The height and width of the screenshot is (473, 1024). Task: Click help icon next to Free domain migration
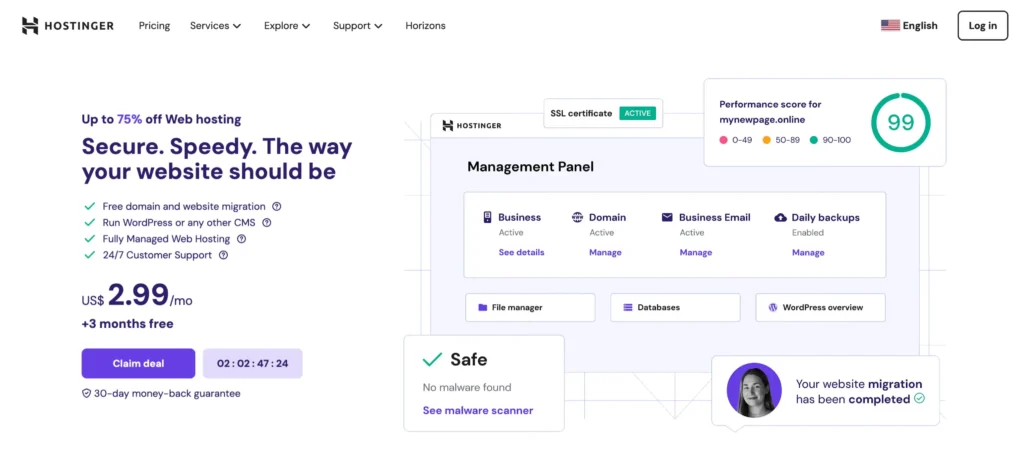[x=277, y=206]
